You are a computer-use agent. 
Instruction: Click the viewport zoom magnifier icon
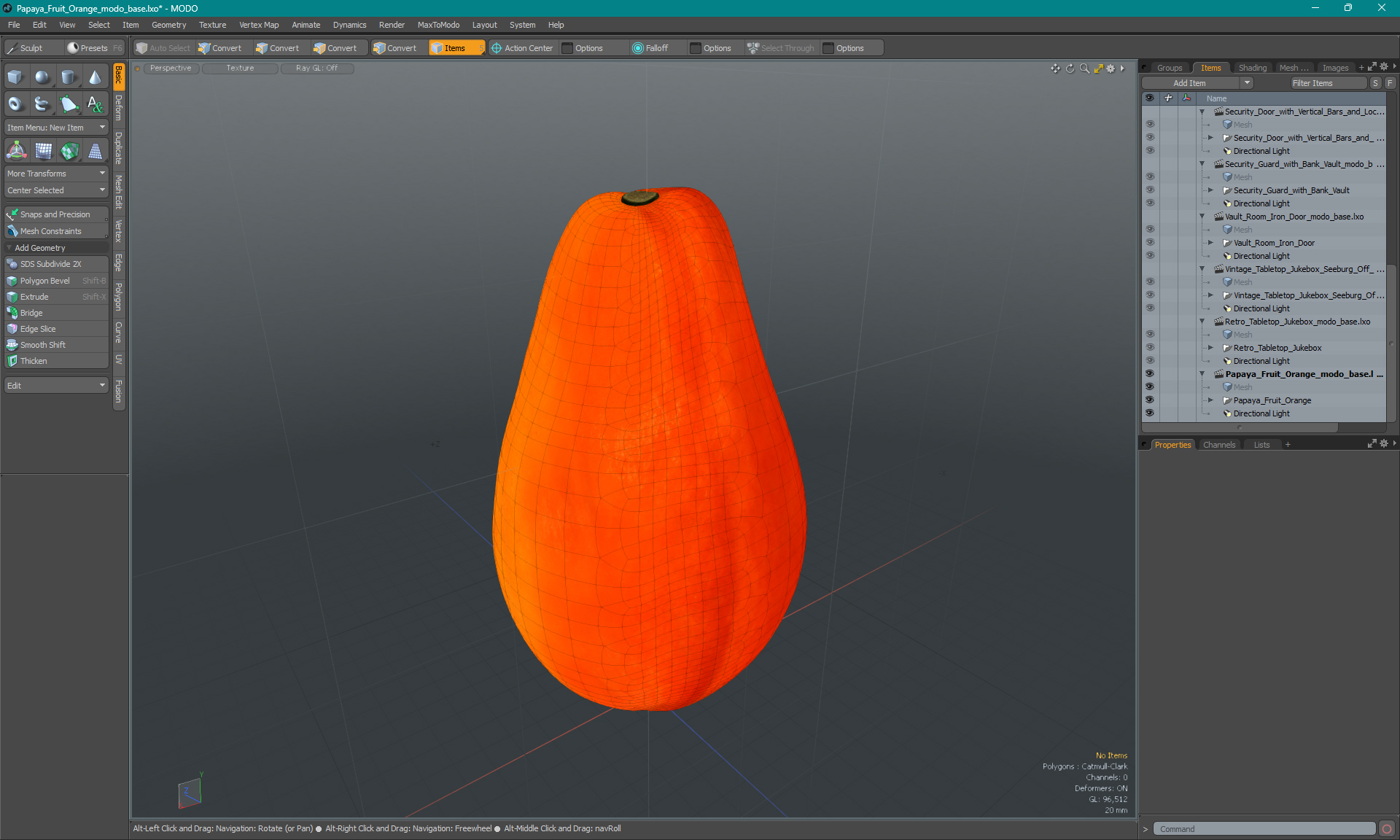(1084, 69)
